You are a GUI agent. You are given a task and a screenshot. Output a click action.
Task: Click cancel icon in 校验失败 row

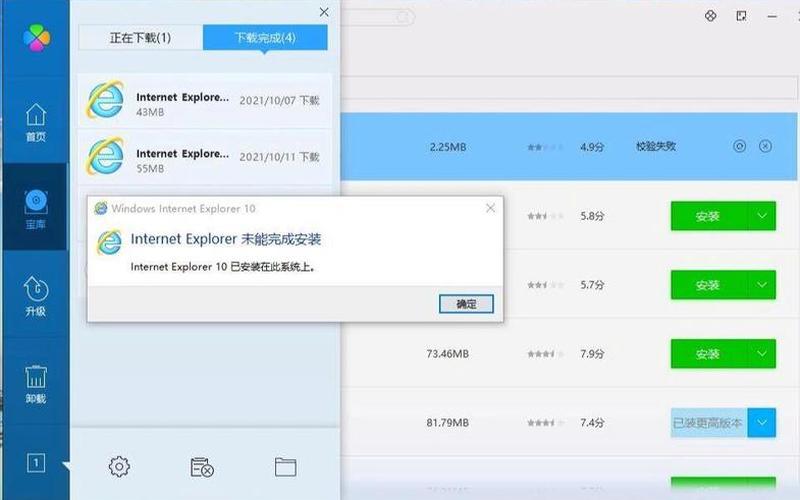point(765,146)
